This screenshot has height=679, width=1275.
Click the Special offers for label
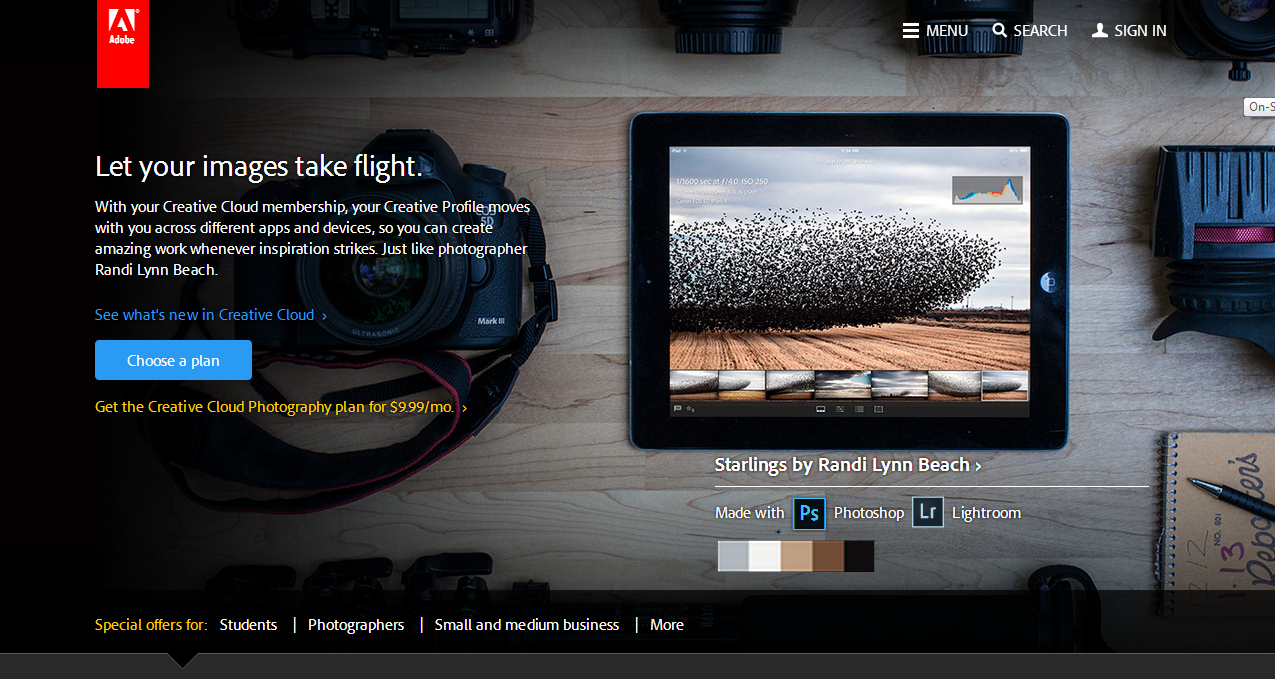pyautogui.click(x=151, y=625)
